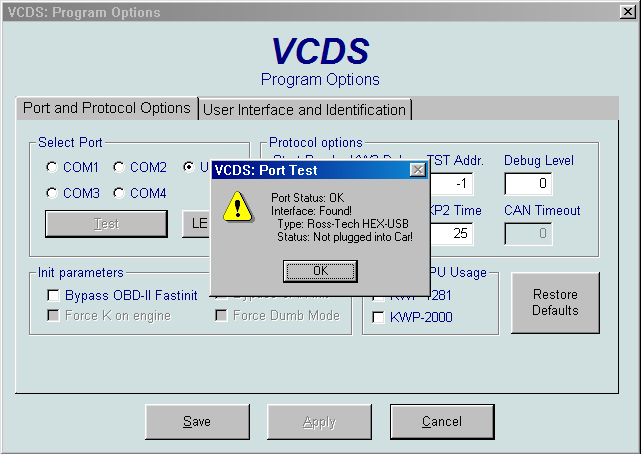Select the COM1 port radio button

point(52,167)
